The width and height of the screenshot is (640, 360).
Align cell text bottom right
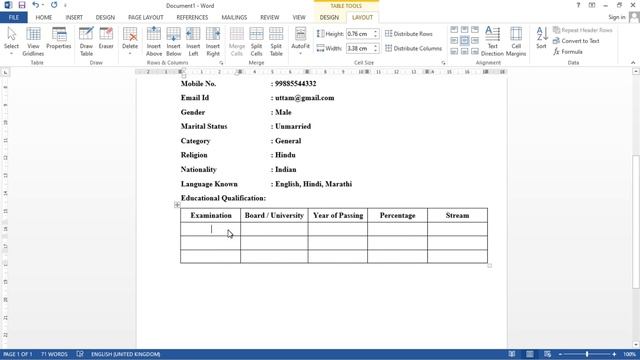pos(475,51)
